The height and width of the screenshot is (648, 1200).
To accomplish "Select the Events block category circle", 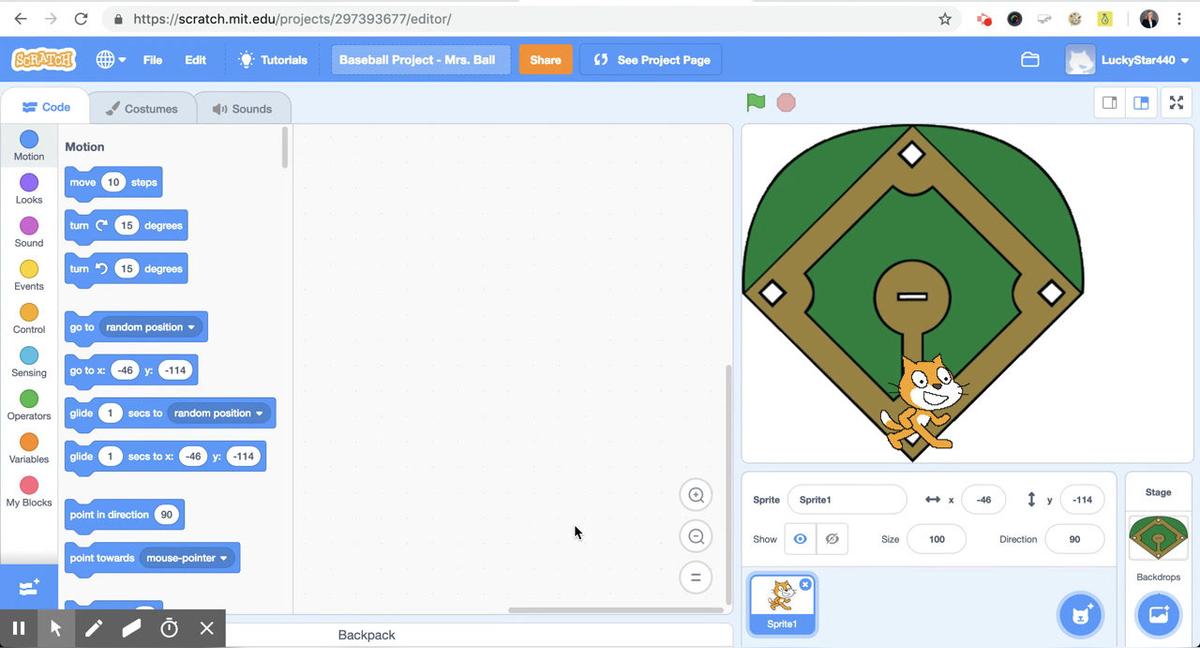I will point(29,269).
